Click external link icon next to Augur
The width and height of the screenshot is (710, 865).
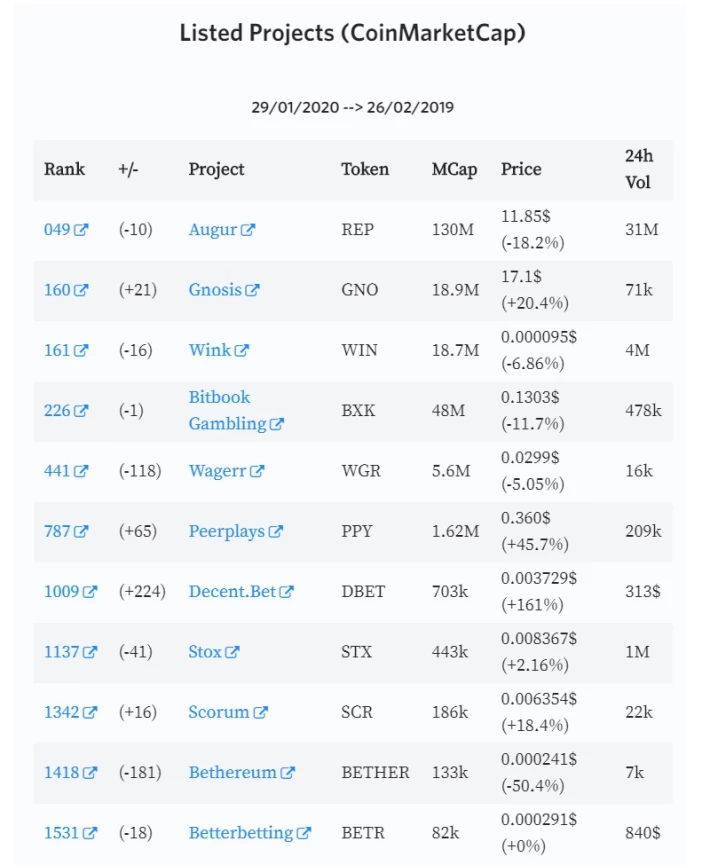pos(248,229)
